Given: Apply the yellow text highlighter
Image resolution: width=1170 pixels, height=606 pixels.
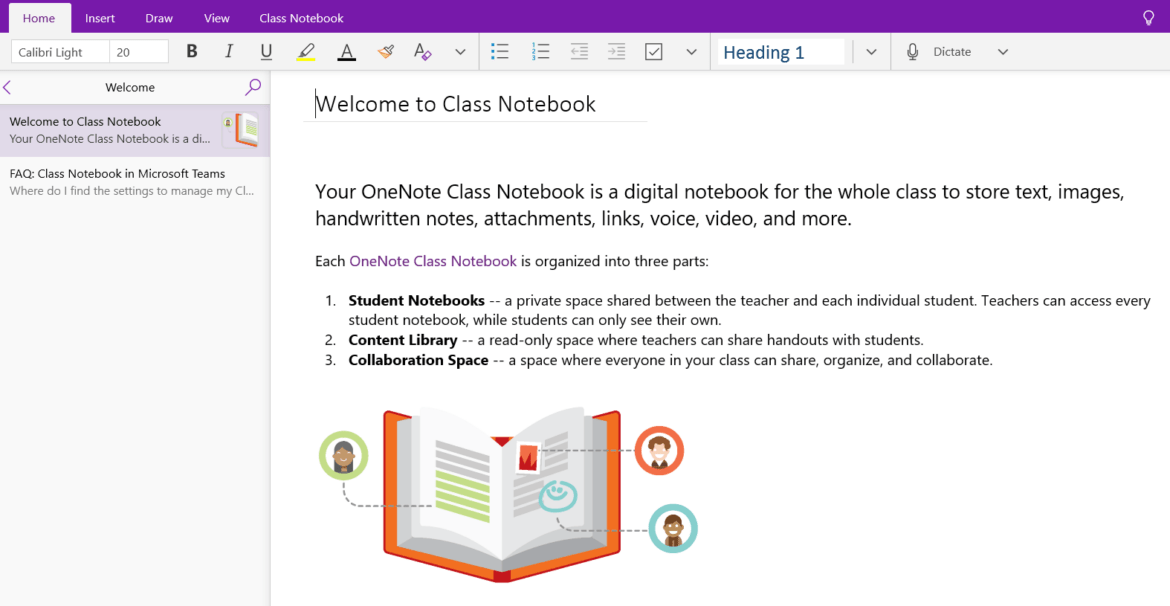Looking at the screenshot, I should coord(306,51).
